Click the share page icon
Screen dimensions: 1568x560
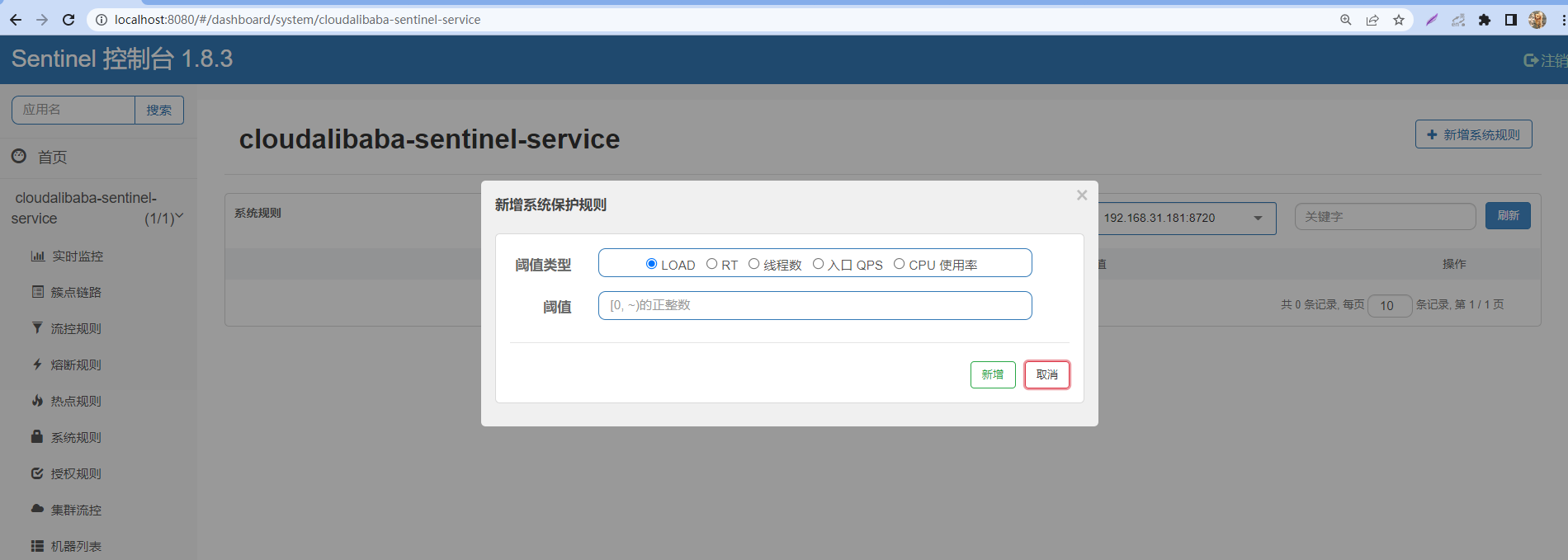pyautogui.click(x=1372, y=20)
